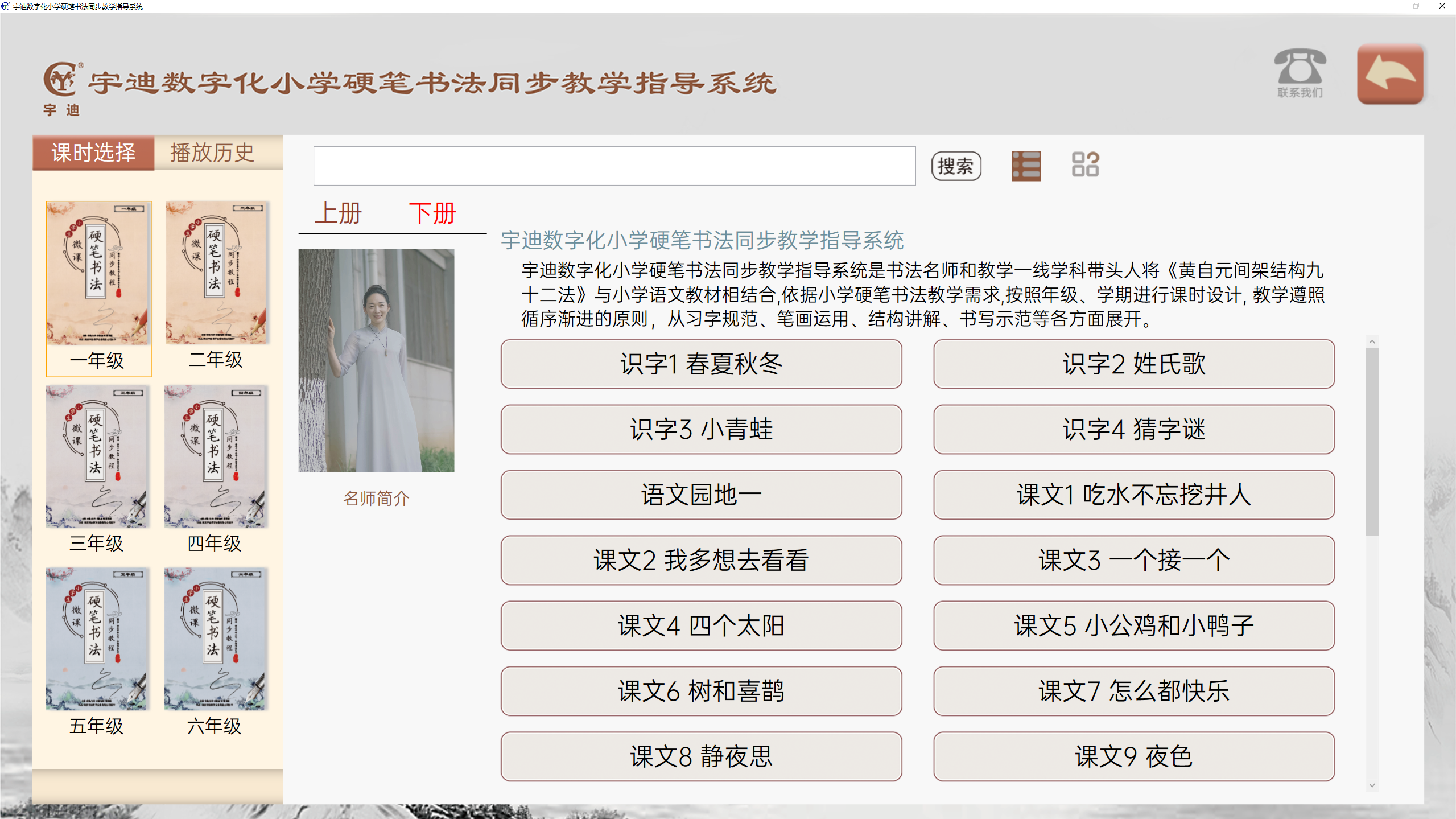1456x819 pixels.
Task: Select the second grade (二年级) book cover
Action: tap(216, 273)
